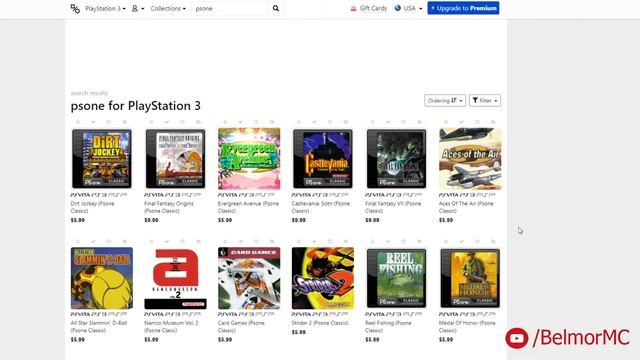Click the globe icon beside USA
This screenshot has width=640, height=360.
(398, 8)
